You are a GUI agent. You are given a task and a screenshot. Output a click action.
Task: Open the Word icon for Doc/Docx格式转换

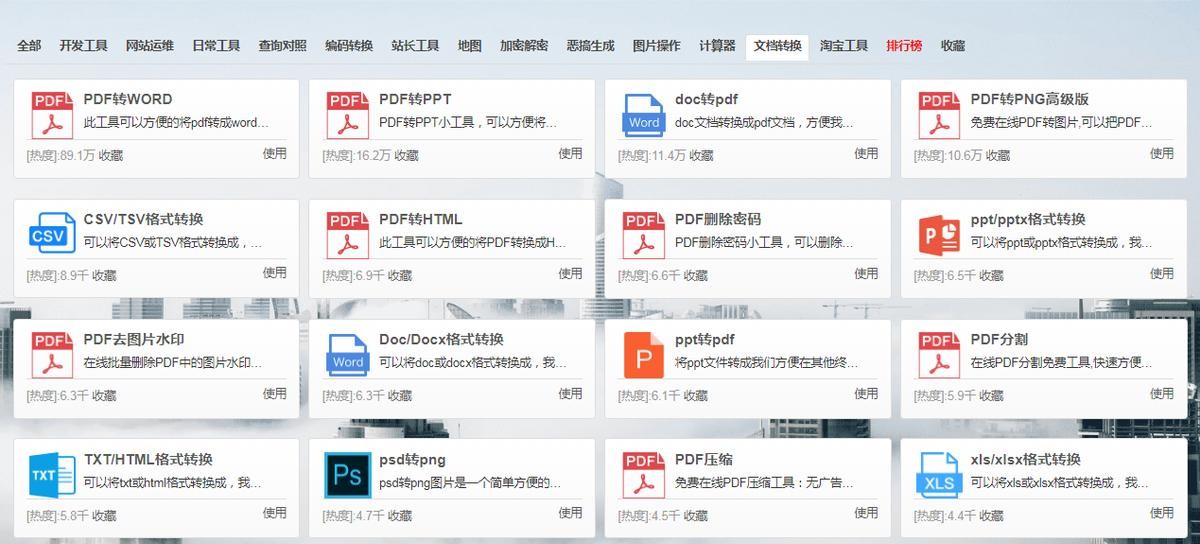click(x=348, y=355)
